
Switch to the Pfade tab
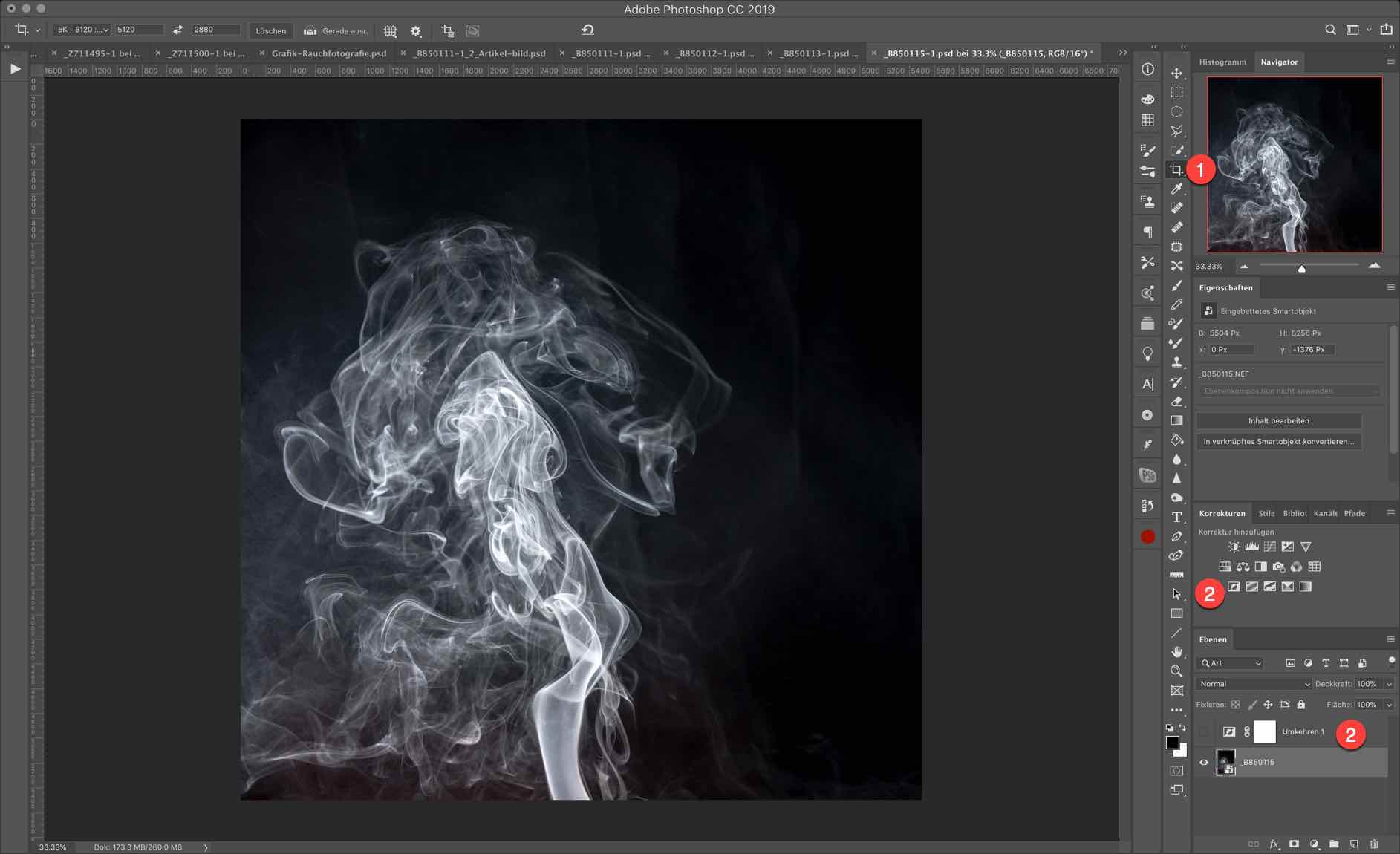pyautogui.click(x=1354, y=513)
